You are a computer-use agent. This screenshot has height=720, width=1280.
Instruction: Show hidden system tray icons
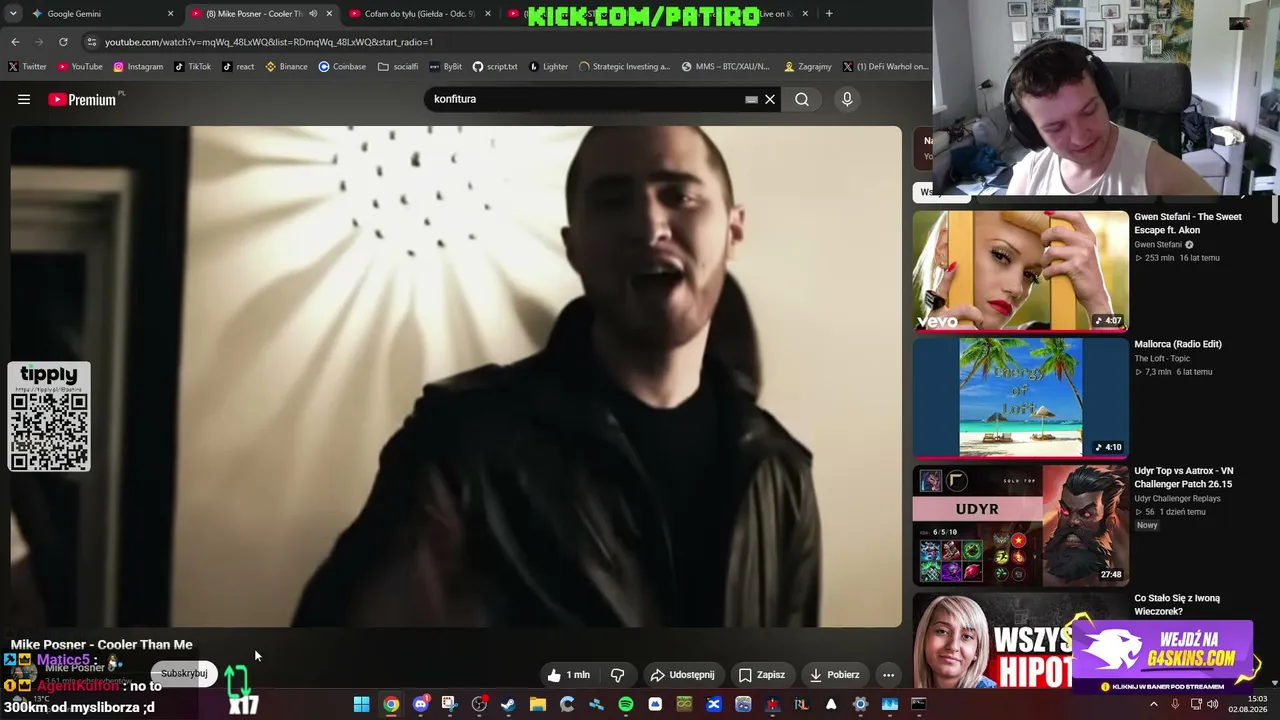[1153, 704]
